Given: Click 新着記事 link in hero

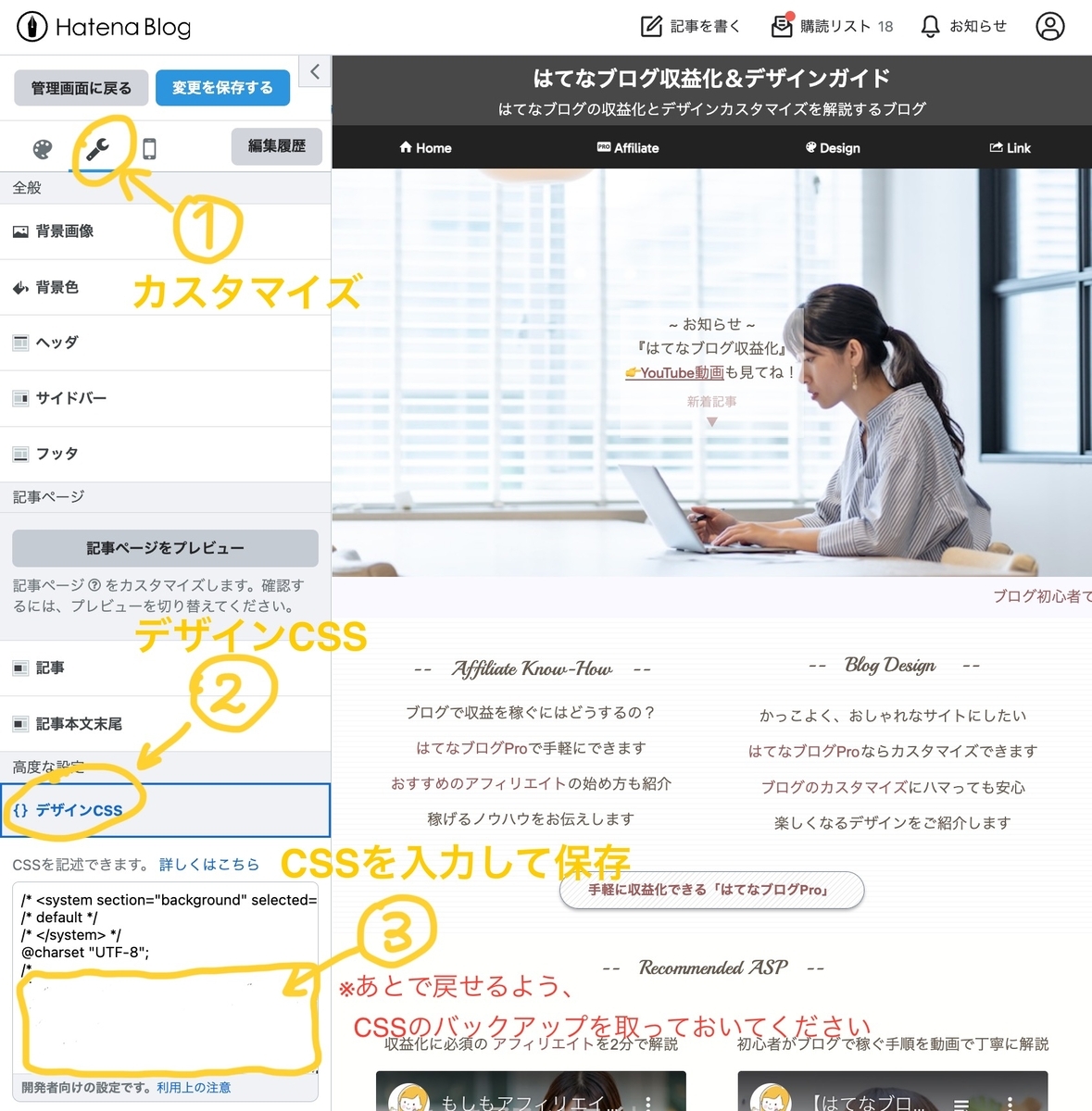Looking at the screenshot, I should (711, 402).
